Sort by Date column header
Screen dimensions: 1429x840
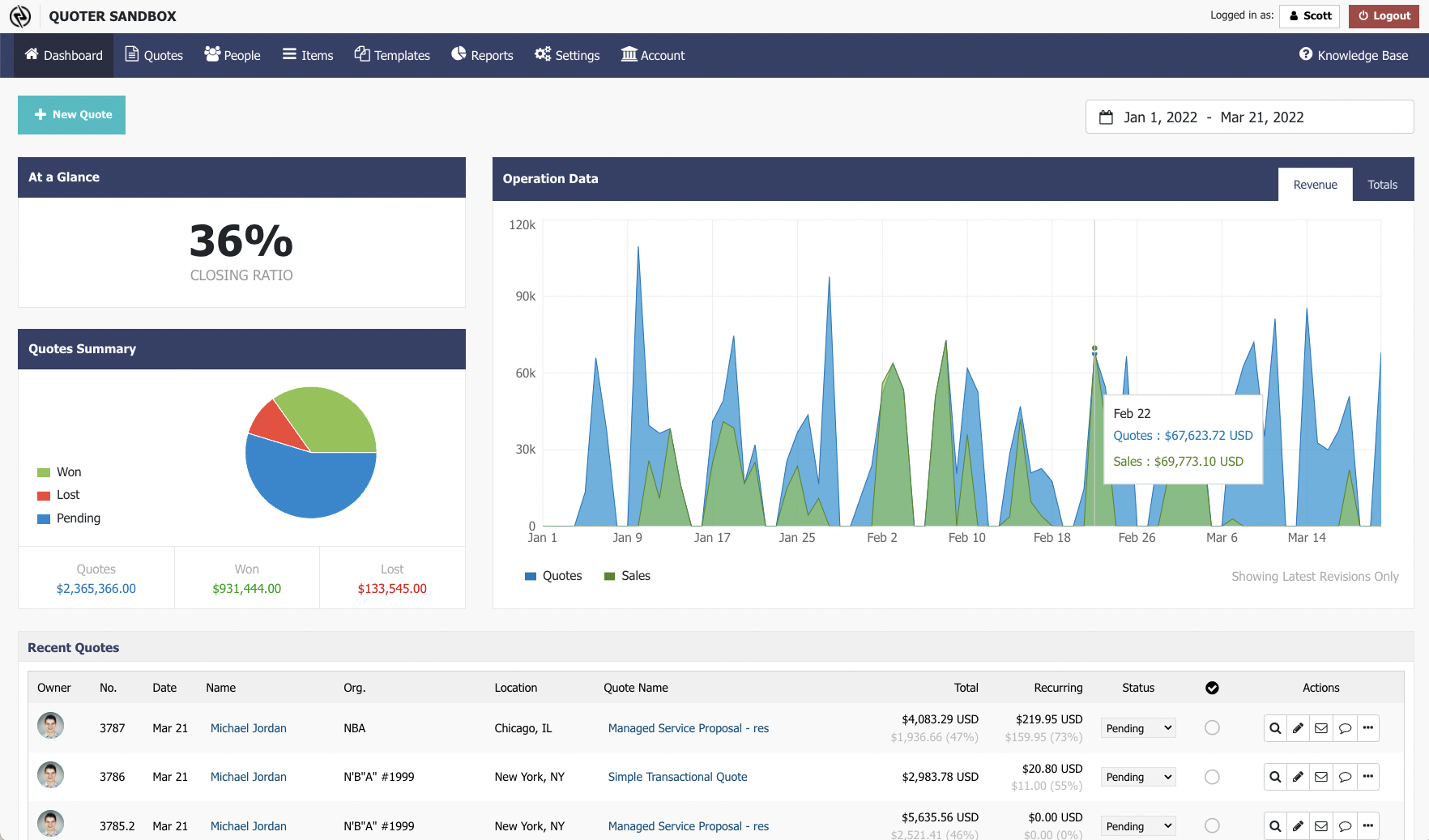tap(164, 688)
